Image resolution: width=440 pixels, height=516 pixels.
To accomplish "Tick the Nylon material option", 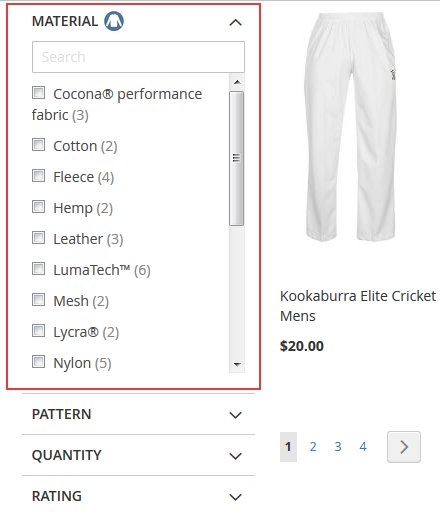I will (38, 362).
